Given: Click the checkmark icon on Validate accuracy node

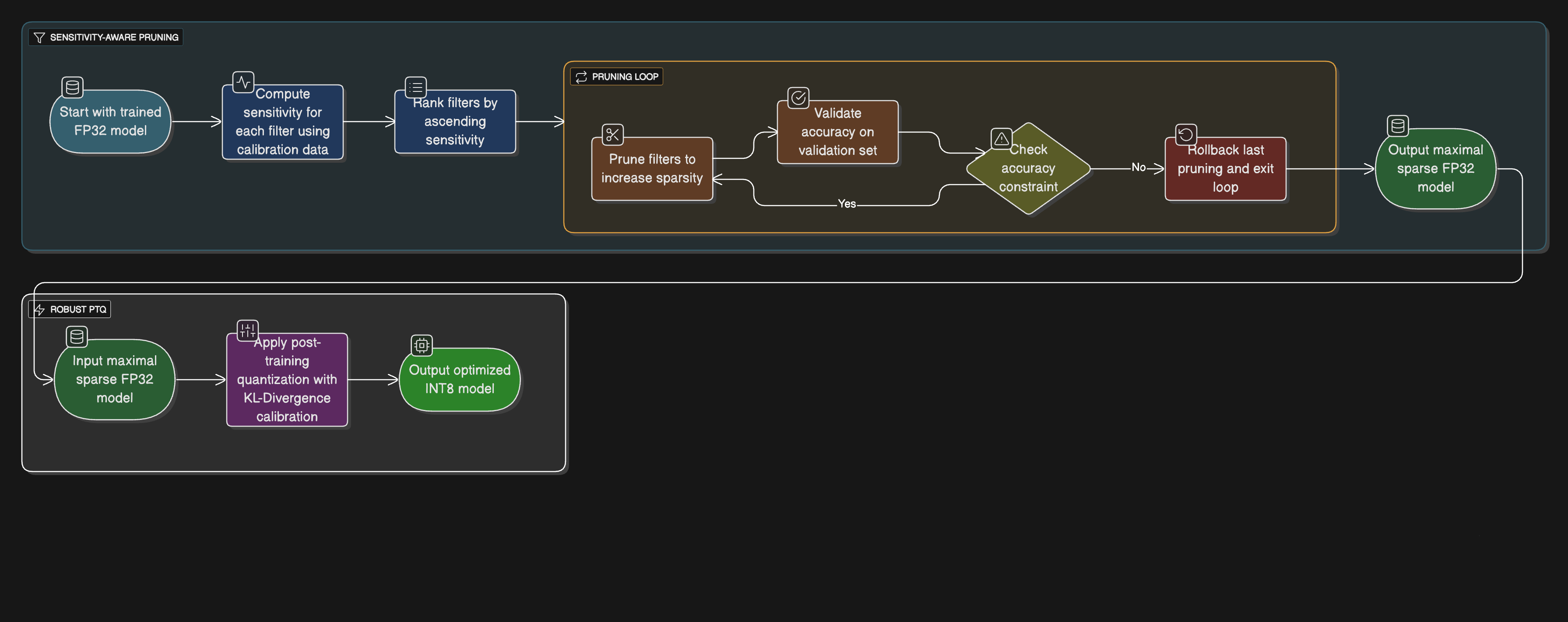Looking at the screenshot, I should [x=798, y=97].
